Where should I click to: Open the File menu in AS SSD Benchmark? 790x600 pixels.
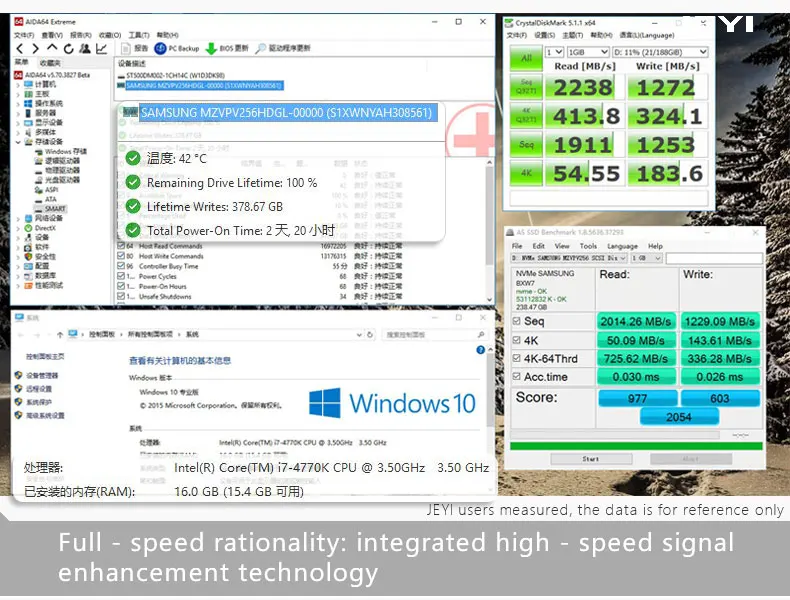click(x=517, y=246)
